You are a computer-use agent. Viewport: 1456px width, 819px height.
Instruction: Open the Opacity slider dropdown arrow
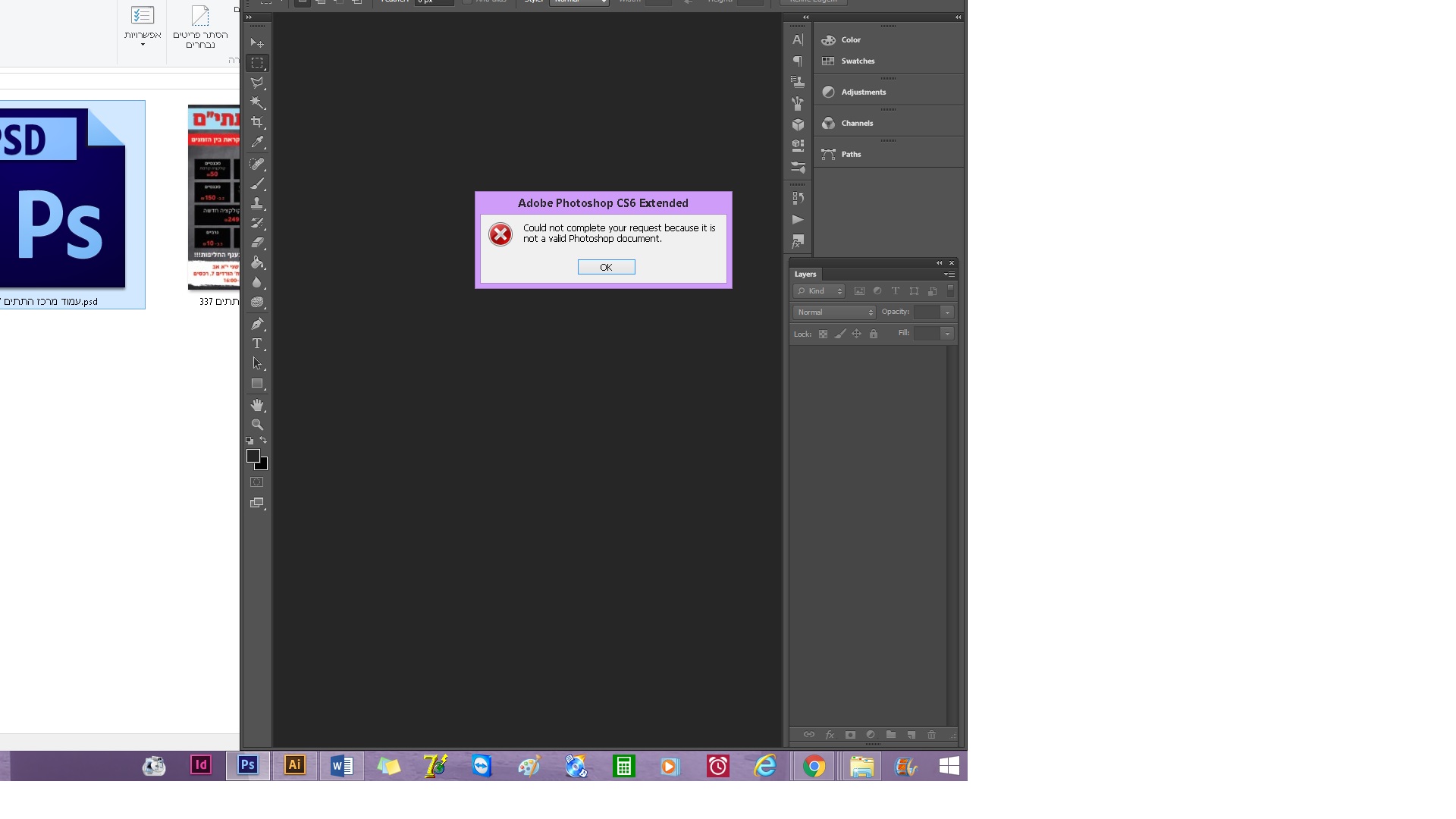pyautogui.click(x=947, y=312)
